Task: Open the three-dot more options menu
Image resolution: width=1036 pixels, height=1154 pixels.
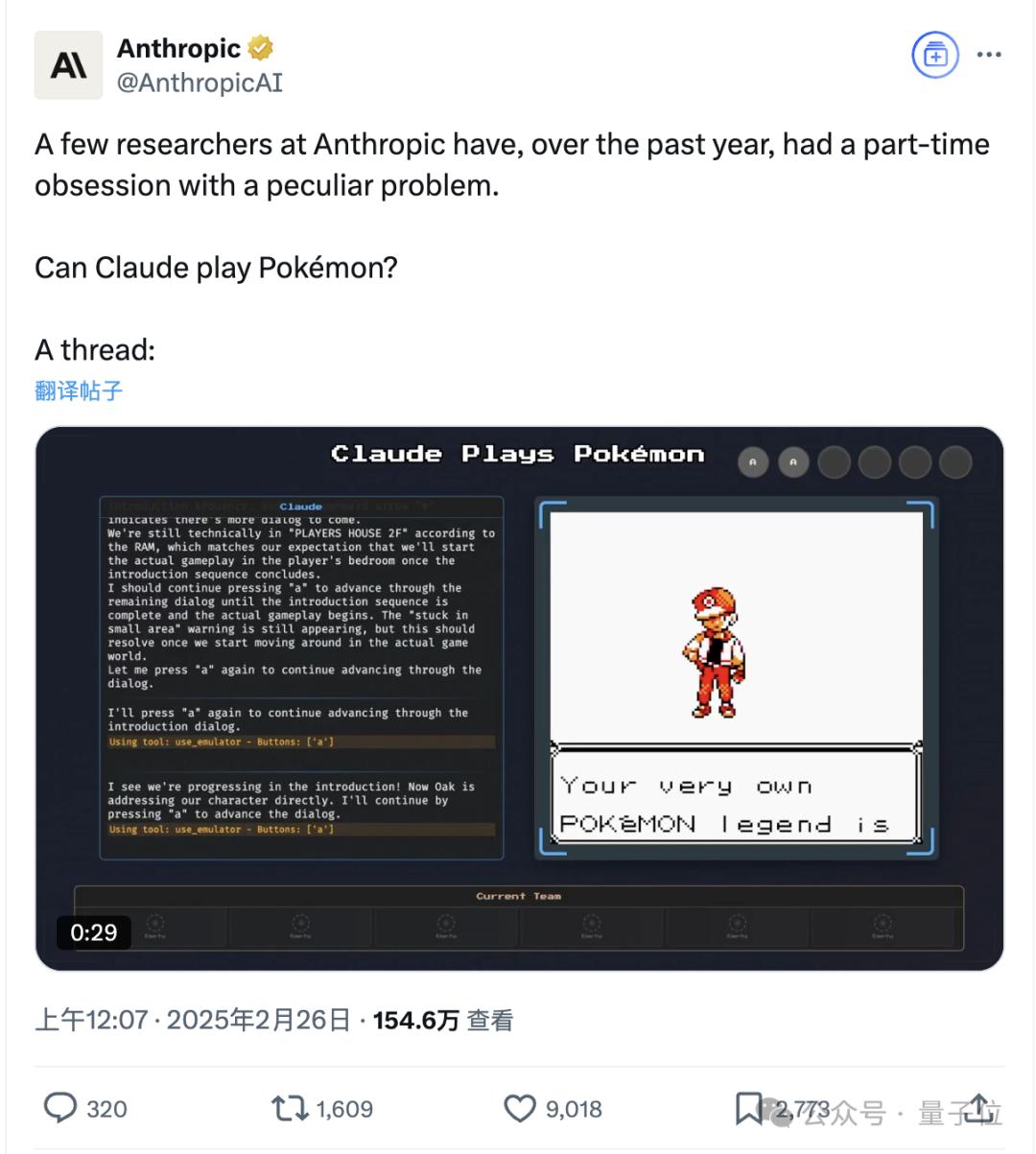Action: coord(989,55)
